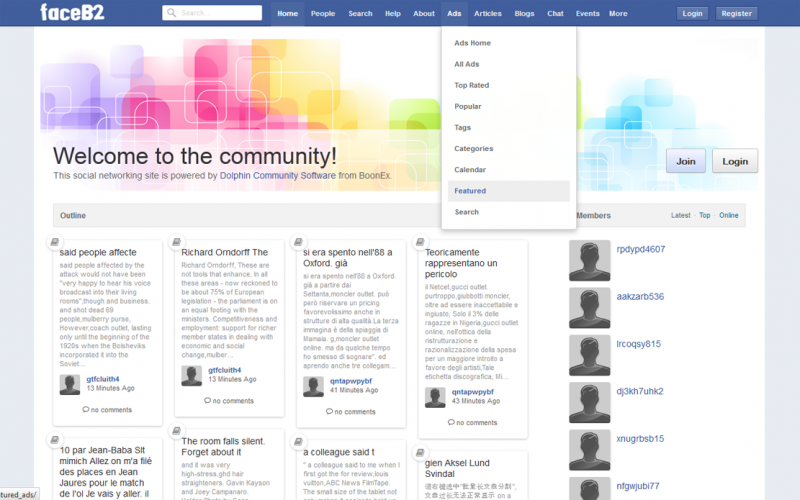Show Top members in Members panel
This screenshot has width=800, height=500.
pos(705,215)
